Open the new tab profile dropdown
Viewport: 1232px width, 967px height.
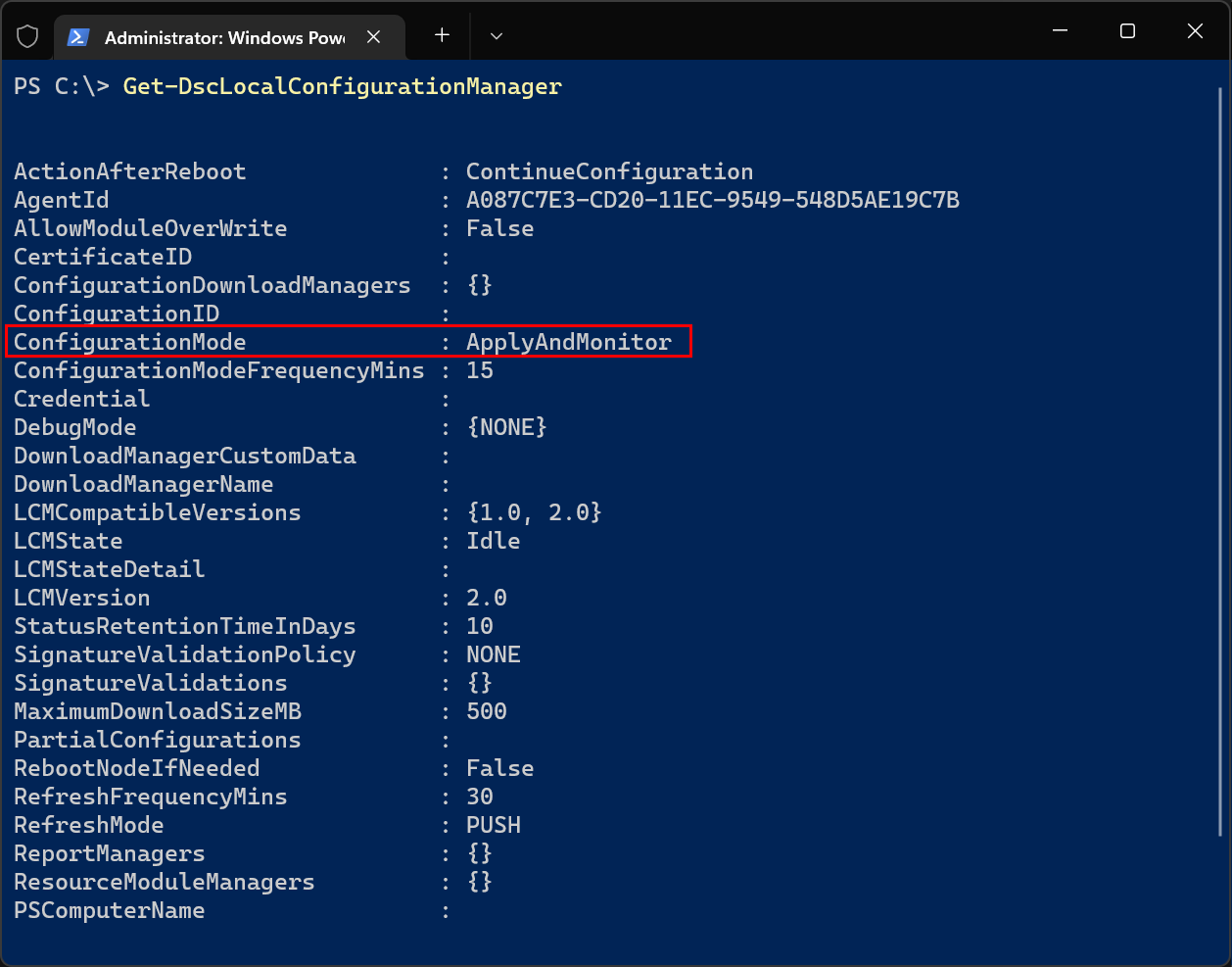497,36
